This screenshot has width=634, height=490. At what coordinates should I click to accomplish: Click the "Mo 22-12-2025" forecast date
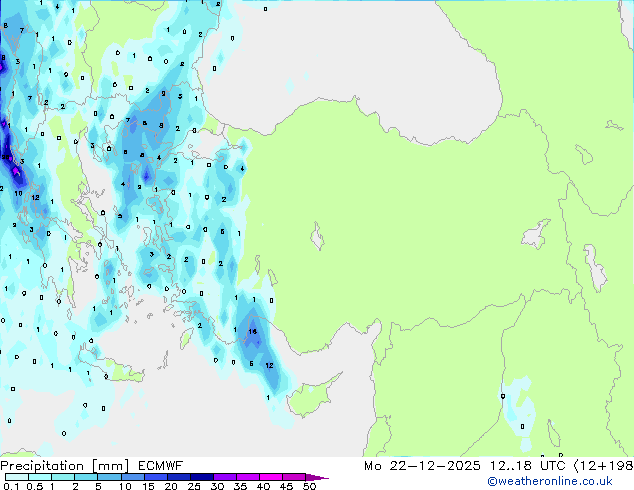click(422, 466)
